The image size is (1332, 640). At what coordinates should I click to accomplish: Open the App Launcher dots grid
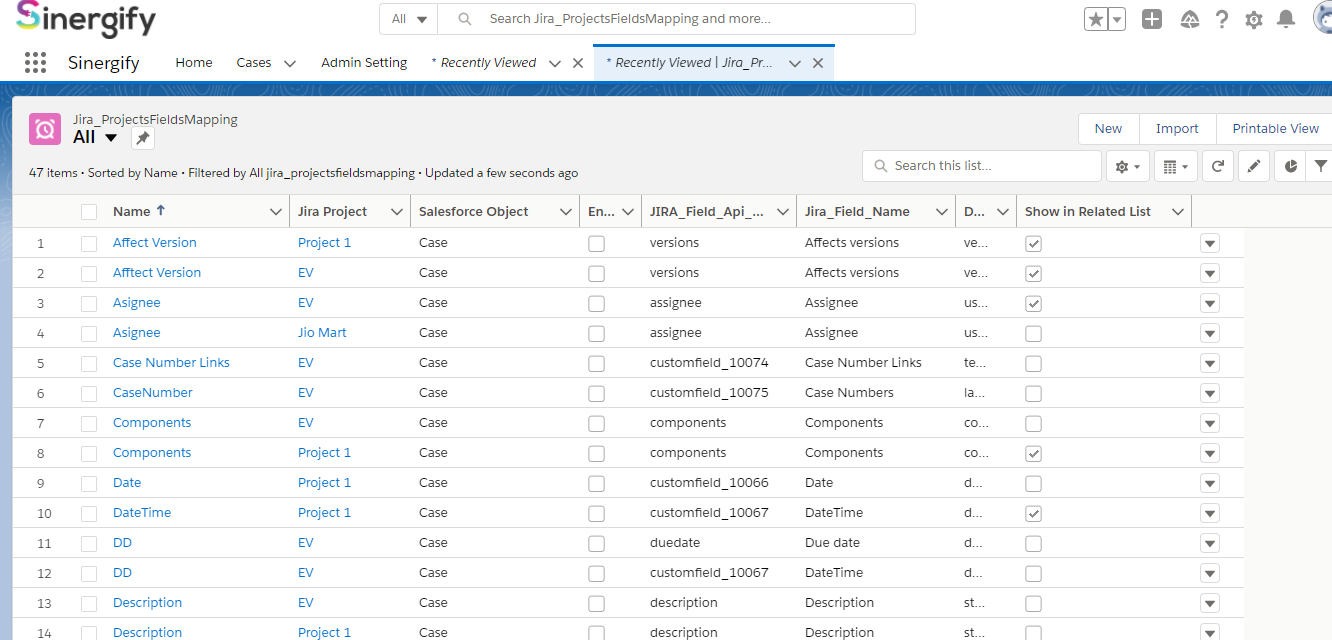point(35,62)
